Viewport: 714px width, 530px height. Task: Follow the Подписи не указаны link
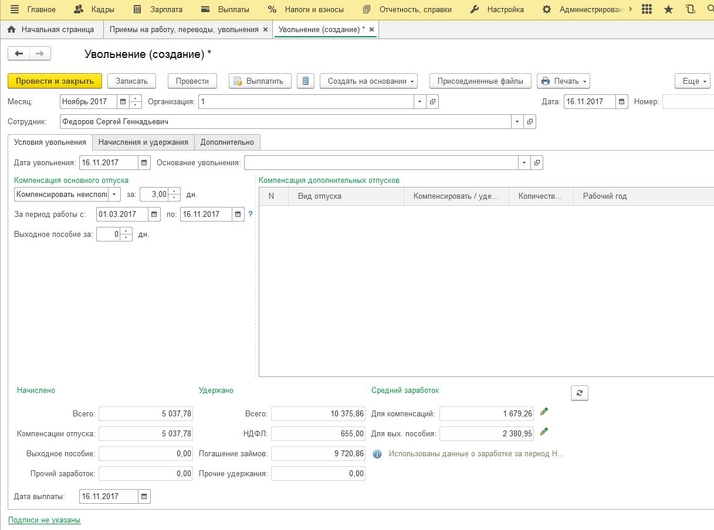pyautogui.click(x=44, y=520)
